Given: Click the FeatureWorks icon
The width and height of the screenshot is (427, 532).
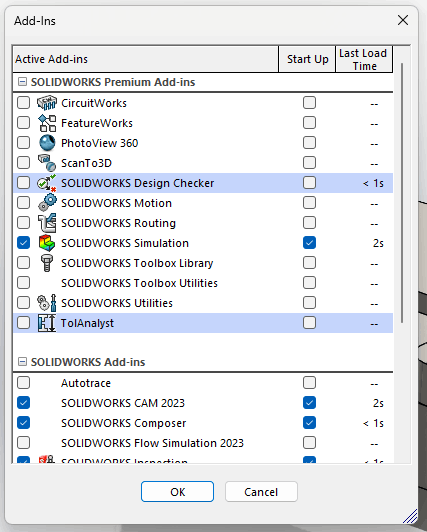Looking at the screenshot, I should pyautogui.click(x=47, y=123).
